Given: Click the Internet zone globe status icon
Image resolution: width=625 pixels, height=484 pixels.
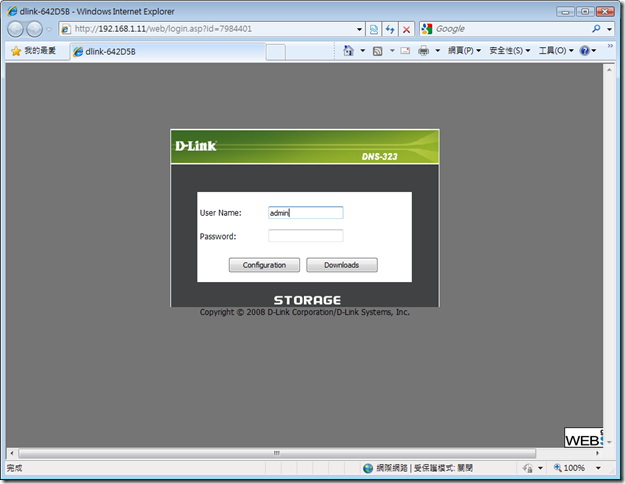Looking at the screenshot, I should click(x=368, y=468).
